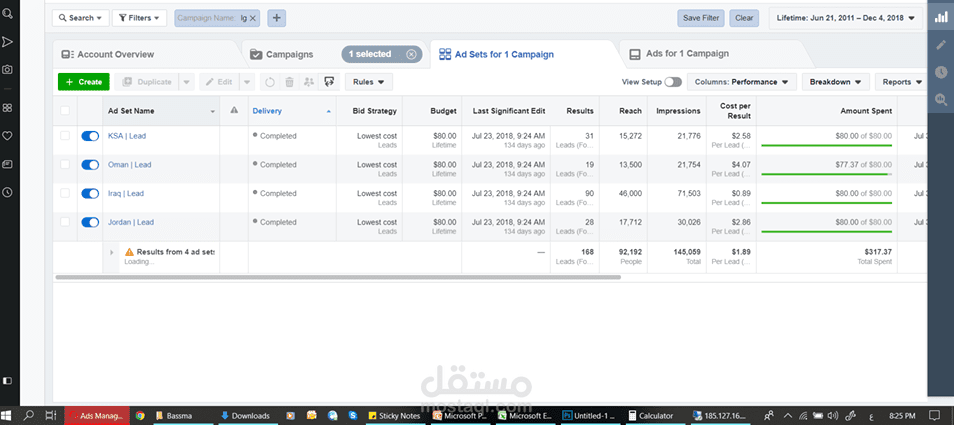
Task: Toggle off the Iraq | Lead ad set
Action: (x=90, y=193)
